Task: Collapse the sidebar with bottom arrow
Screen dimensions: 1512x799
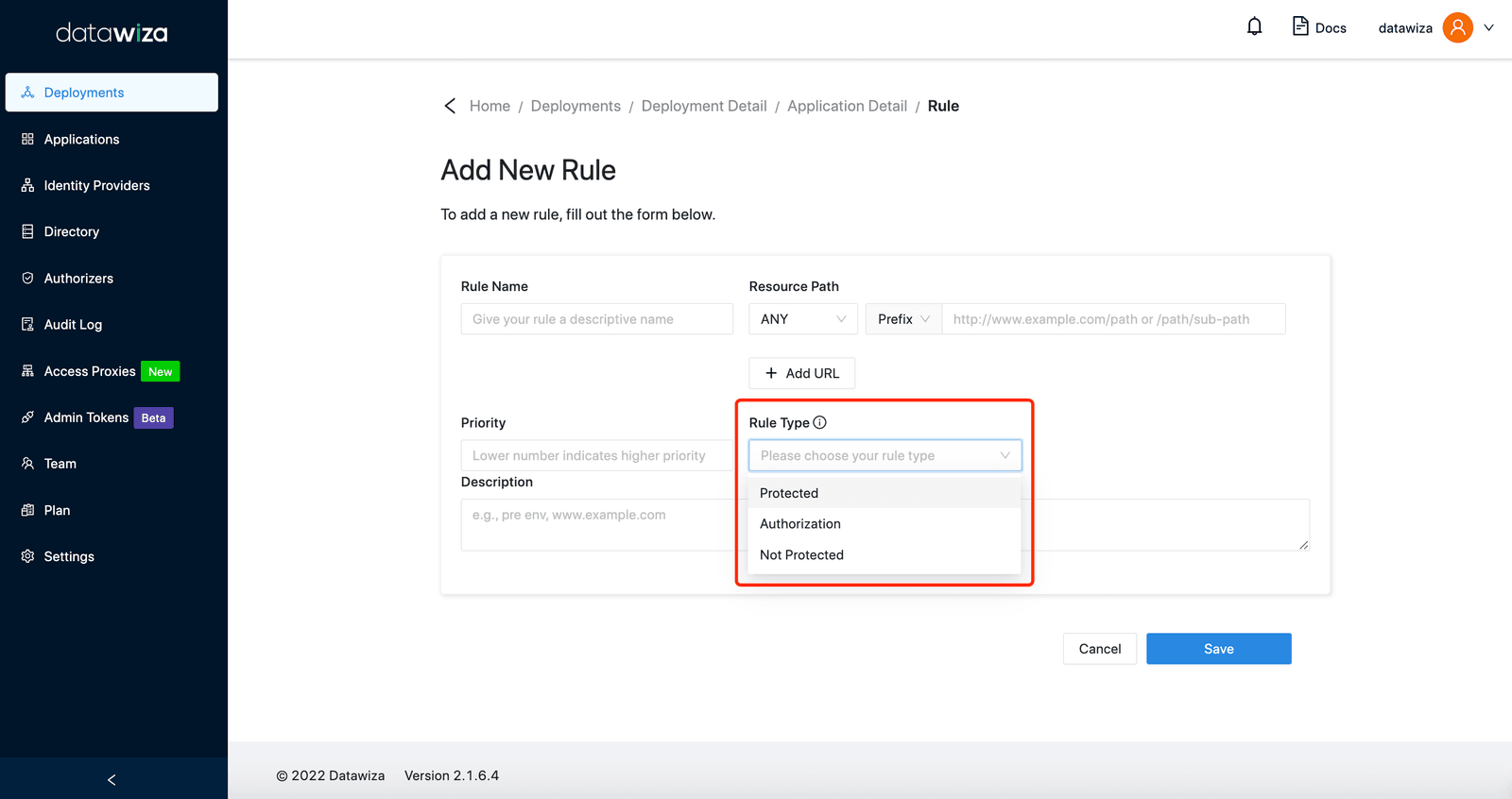Action: click(112, 779)
